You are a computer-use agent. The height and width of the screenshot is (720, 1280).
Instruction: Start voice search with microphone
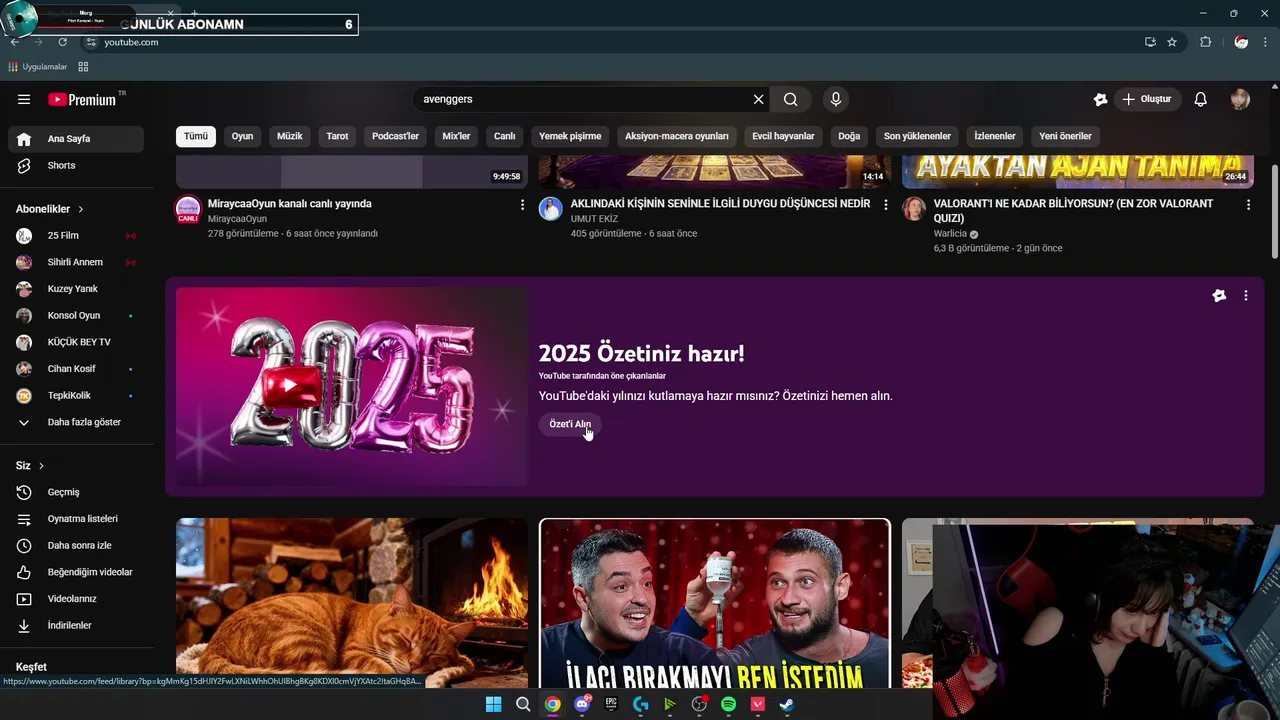[836, 99]
